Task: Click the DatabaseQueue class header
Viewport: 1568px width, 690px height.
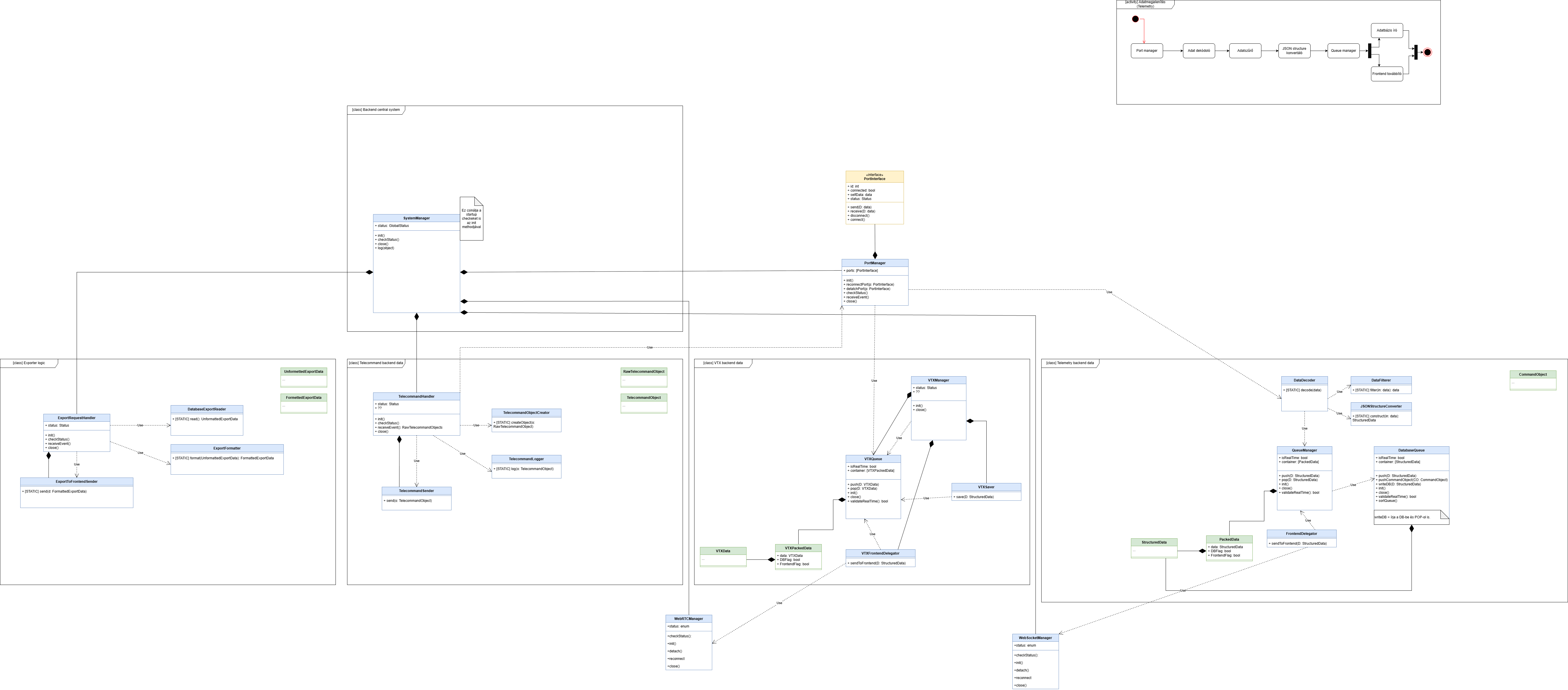Action: [x=1411, y=450]
